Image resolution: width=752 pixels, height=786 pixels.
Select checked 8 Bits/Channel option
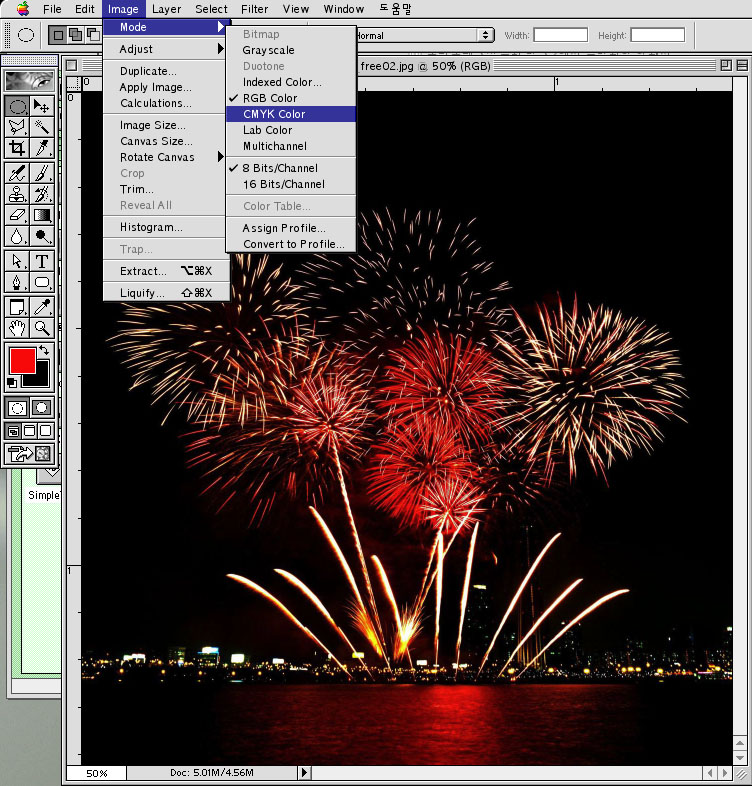tap(279, 168)
